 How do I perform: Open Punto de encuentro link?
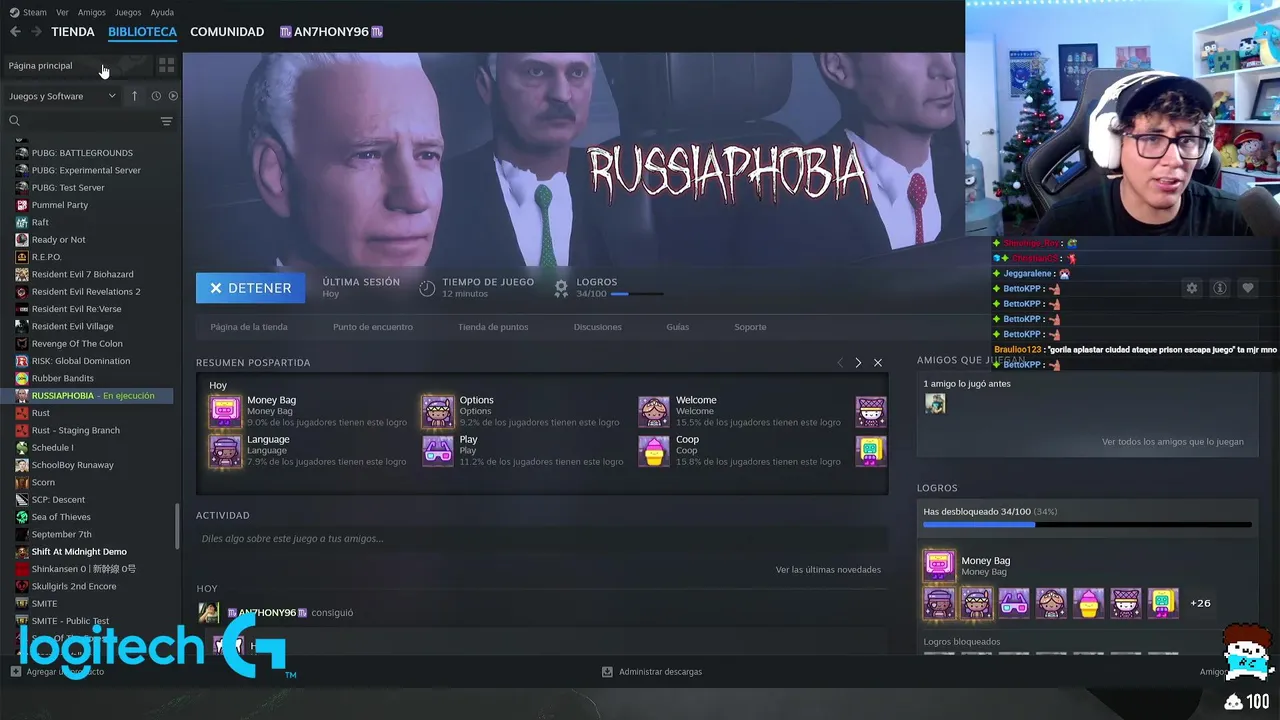(x=373, y=327)
